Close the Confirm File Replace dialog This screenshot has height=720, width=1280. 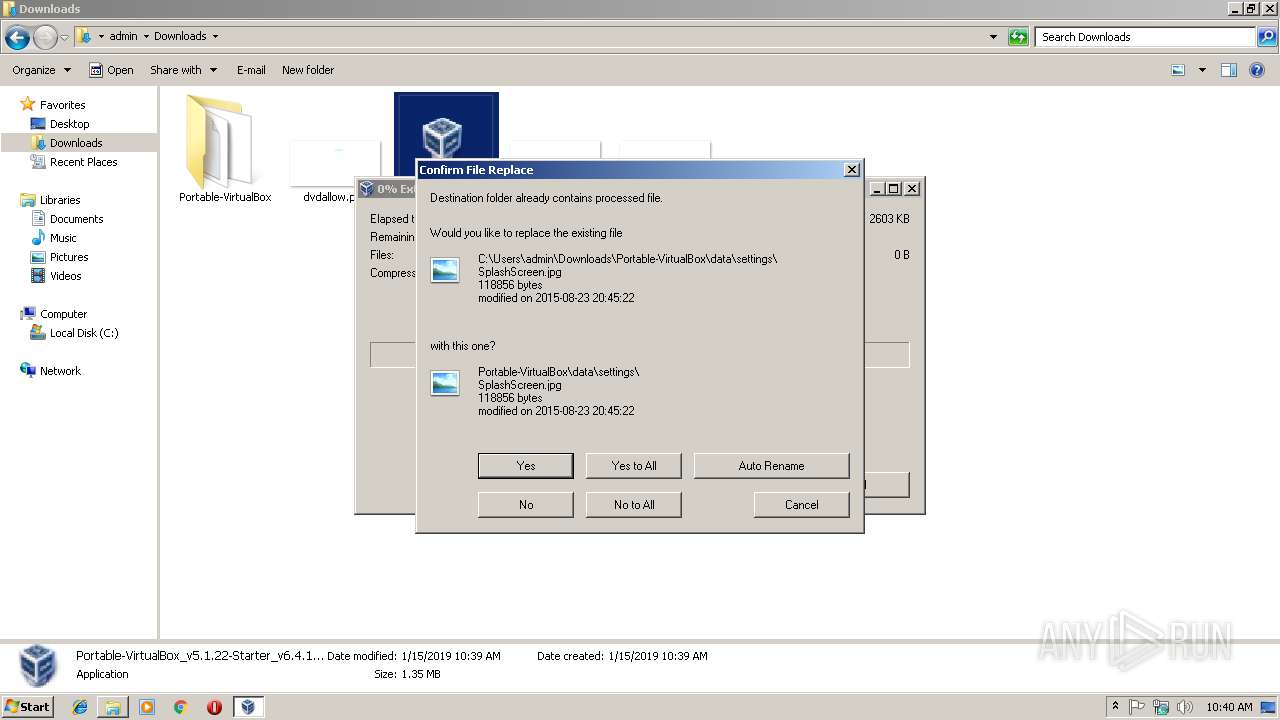pos(852,170)
